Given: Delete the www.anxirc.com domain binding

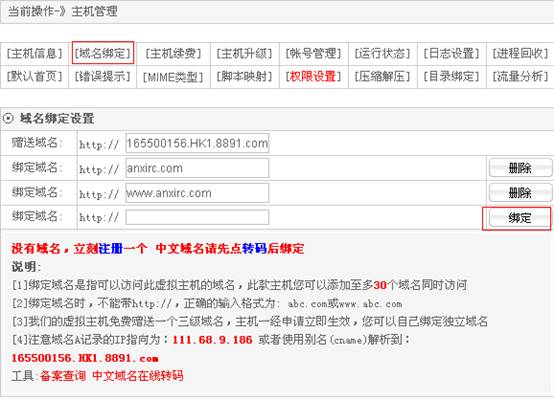Looking at the screenshot, I should [x=520, y=193].
